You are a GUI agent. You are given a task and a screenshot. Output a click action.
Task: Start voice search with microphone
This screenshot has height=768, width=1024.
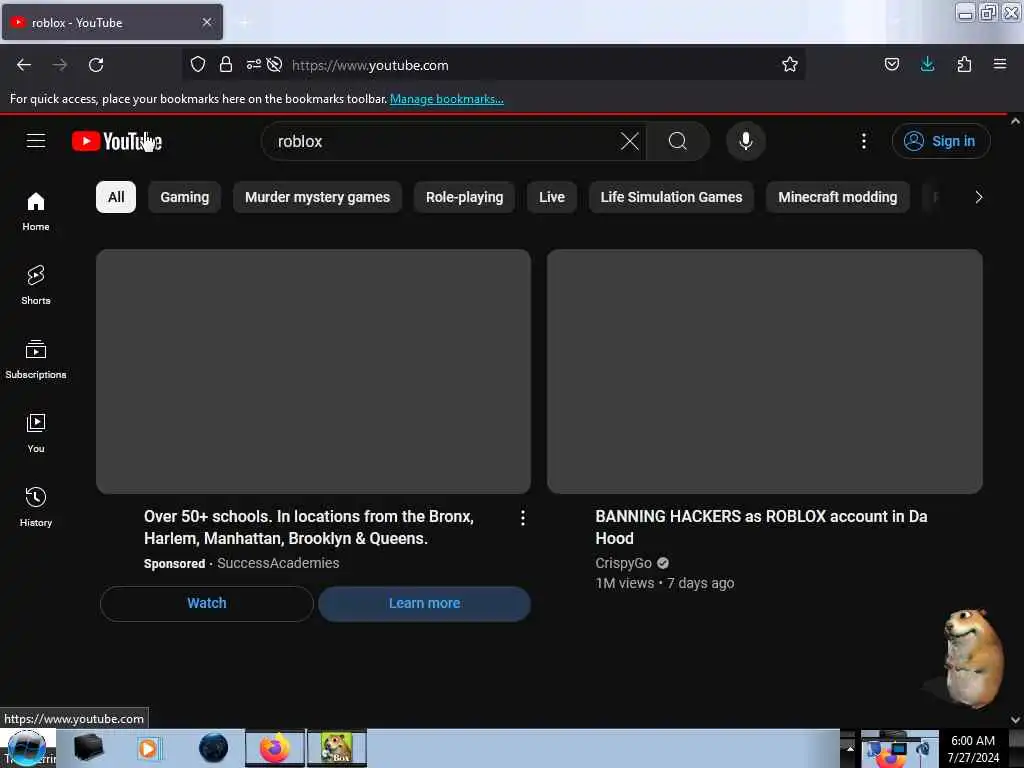pos(746,141)
